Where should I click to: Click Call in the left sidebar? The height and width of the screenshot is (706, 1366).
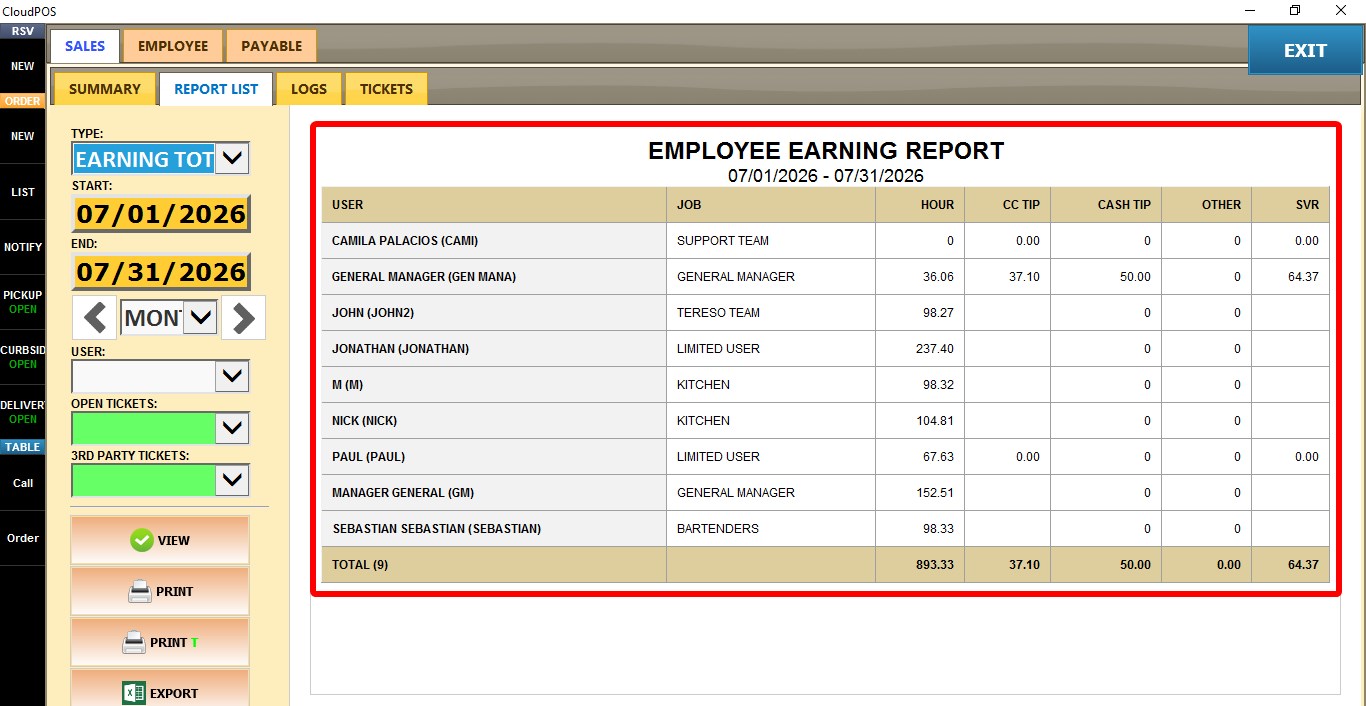pos(22,483)
